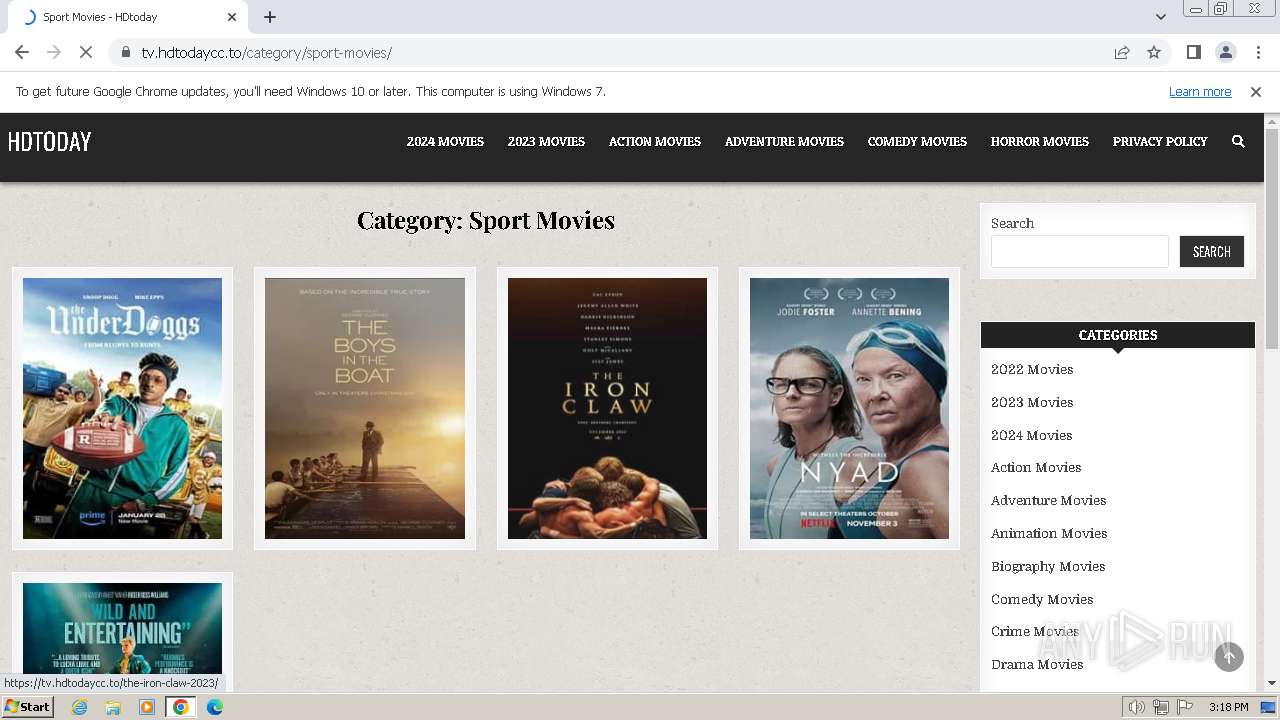Open Adventure Movies category in sidebar

coord(1048,501)
